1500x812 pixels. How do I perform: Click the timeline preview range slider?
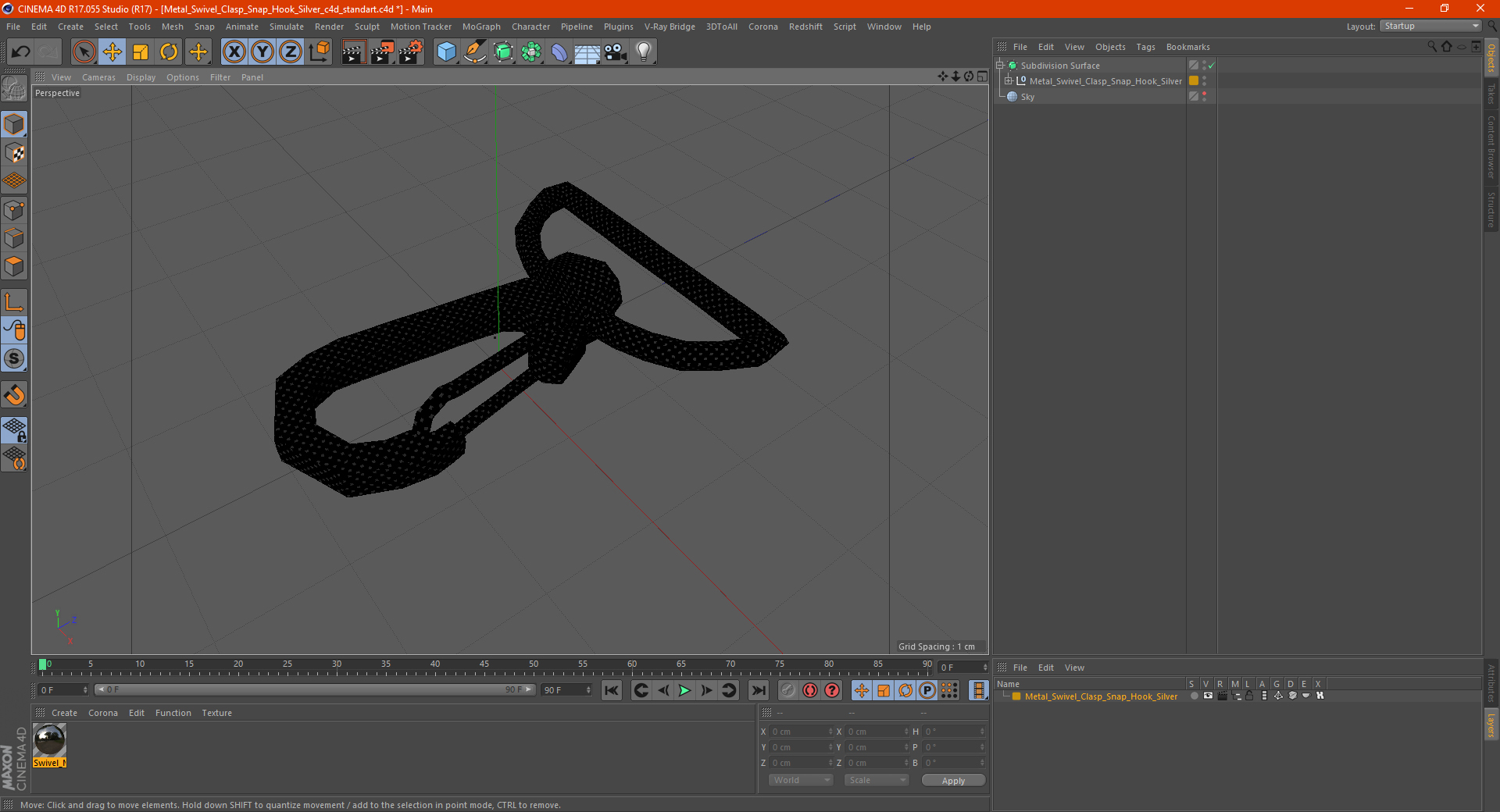pyautogui.click(x=315, y=689)
